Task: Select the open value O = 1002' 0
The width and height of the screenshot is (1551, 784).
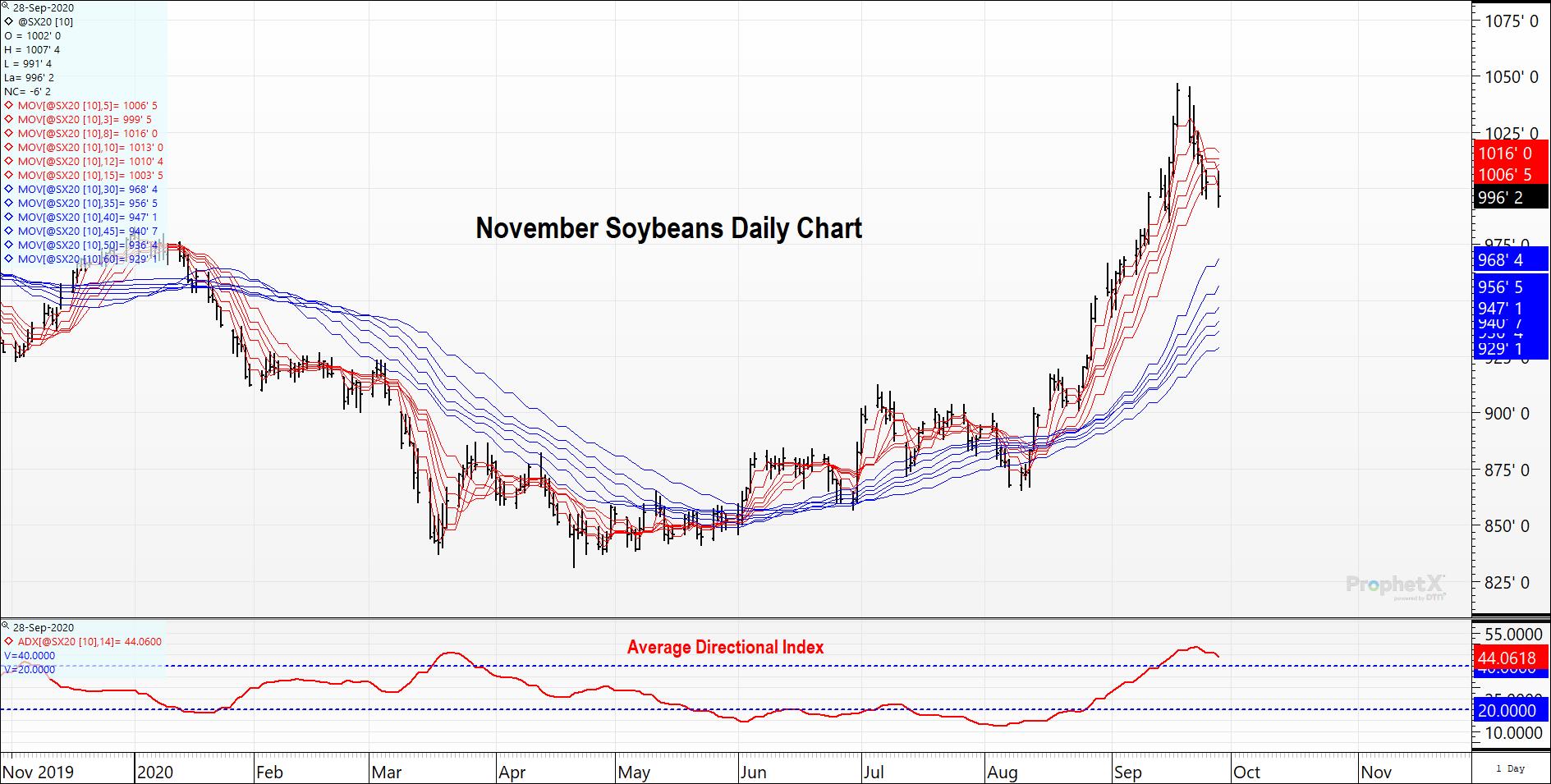Action: (32, 36)
